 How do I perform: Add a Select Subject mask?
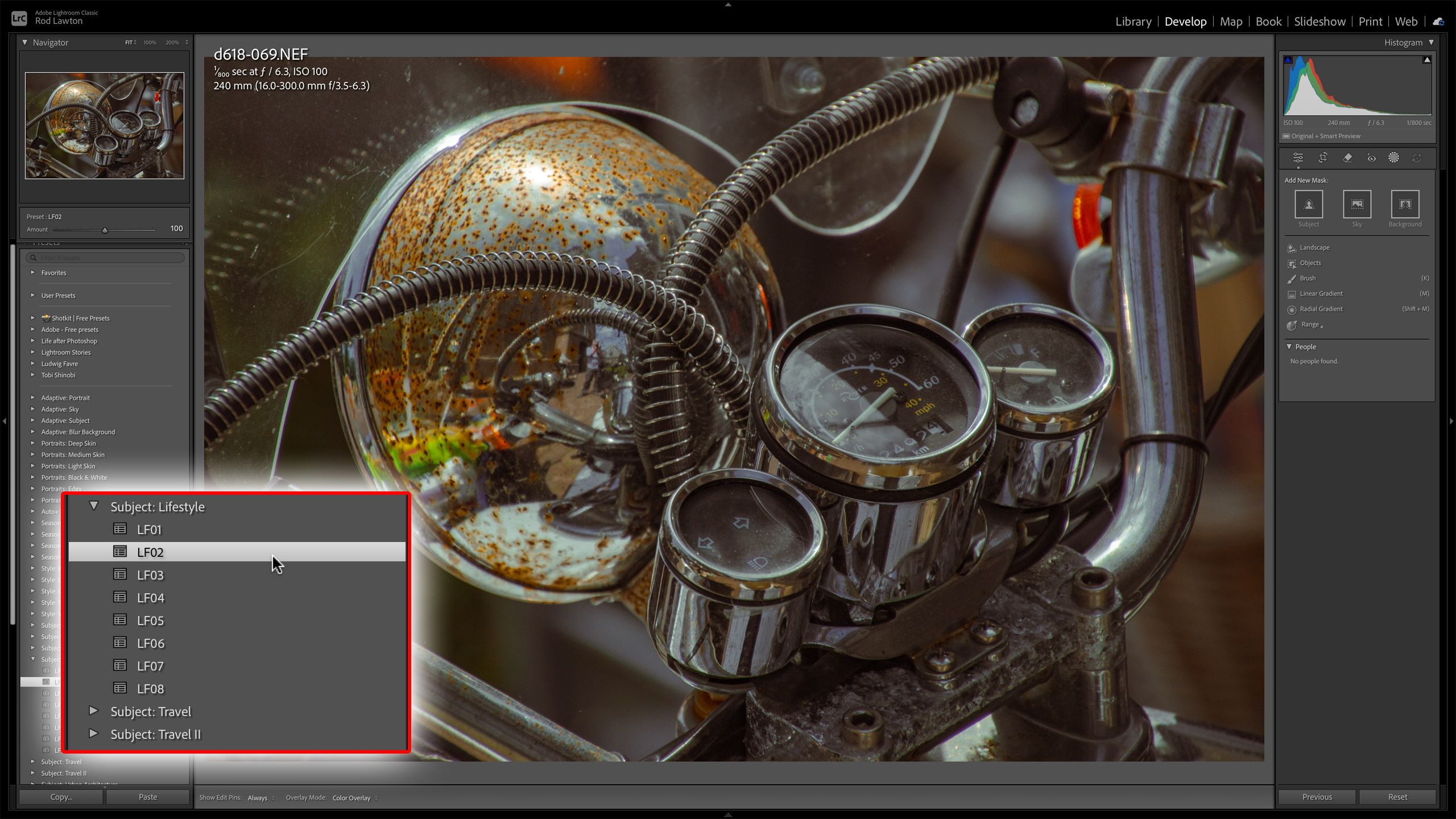click(x=1308, y=204)
